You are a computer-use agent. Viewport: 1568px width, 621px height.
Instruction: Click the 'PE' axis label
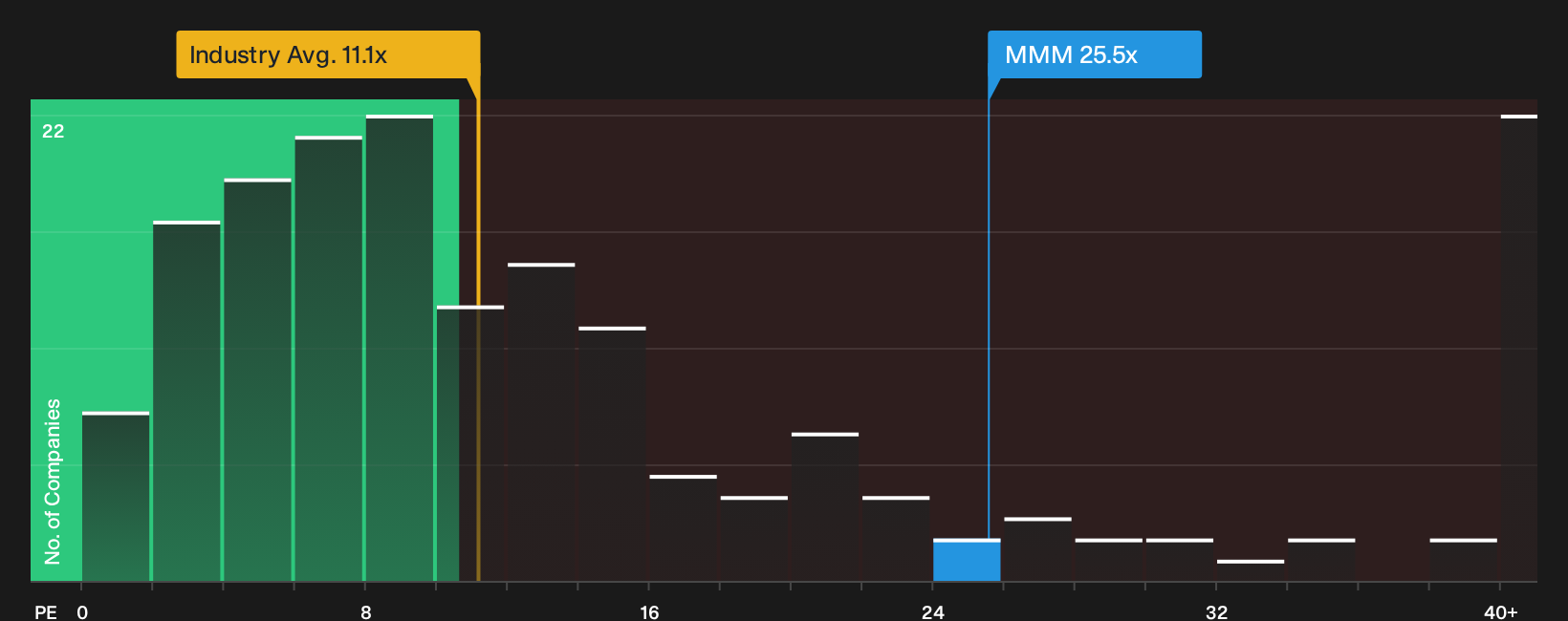click(x=45, y=612)
